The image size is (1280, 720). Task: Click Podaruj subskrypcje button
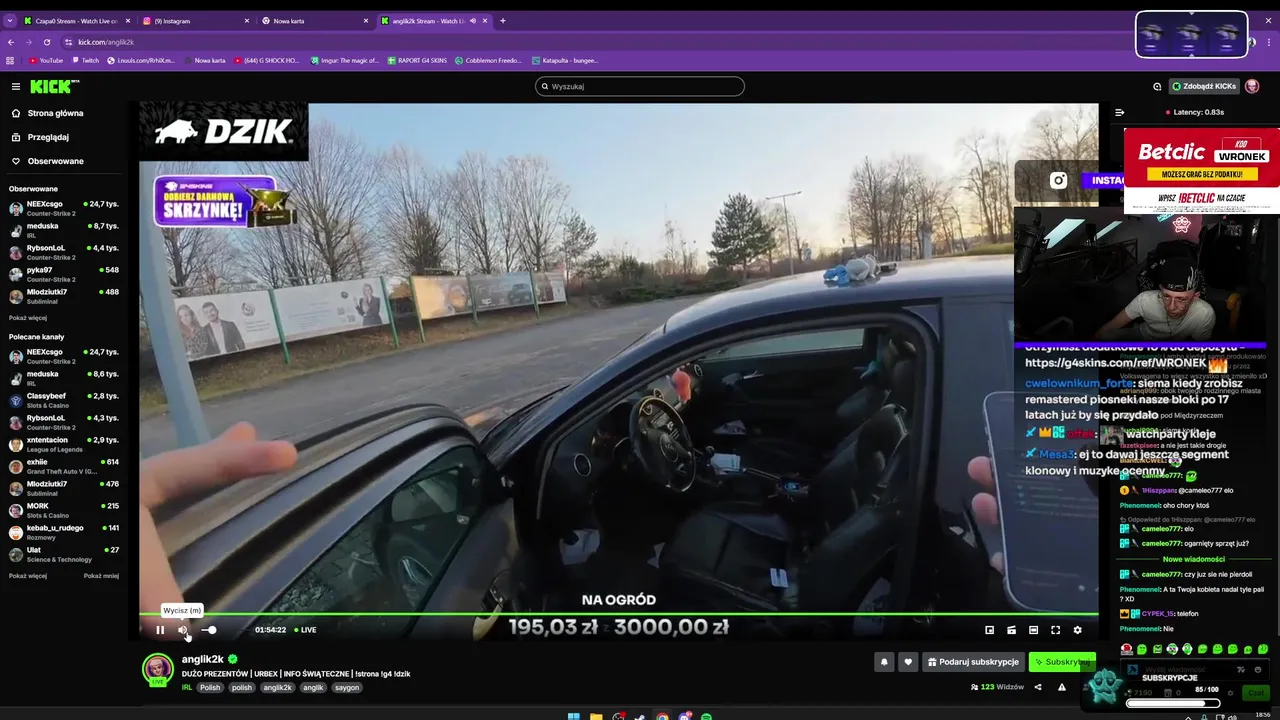(x=973, y=662)
